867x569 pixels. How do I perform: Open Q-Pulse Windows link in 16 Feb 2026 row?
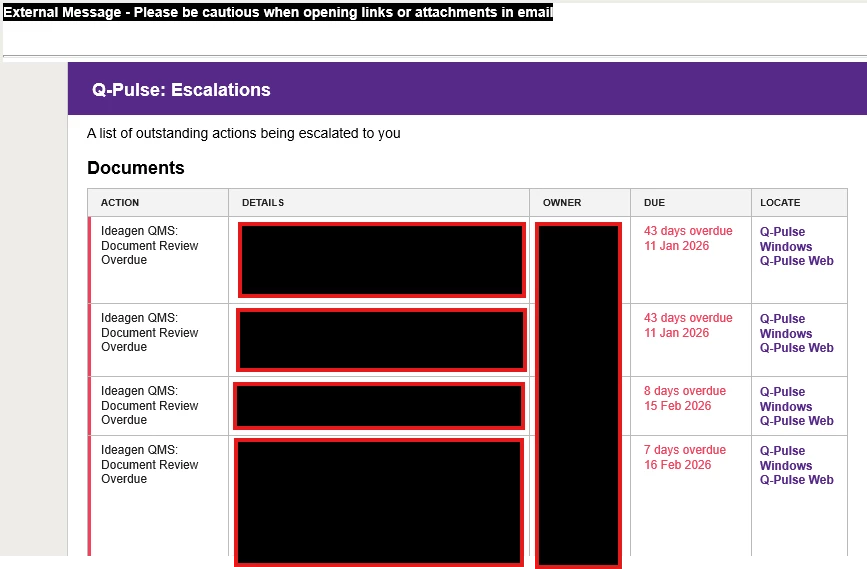(x=785, y=458)
